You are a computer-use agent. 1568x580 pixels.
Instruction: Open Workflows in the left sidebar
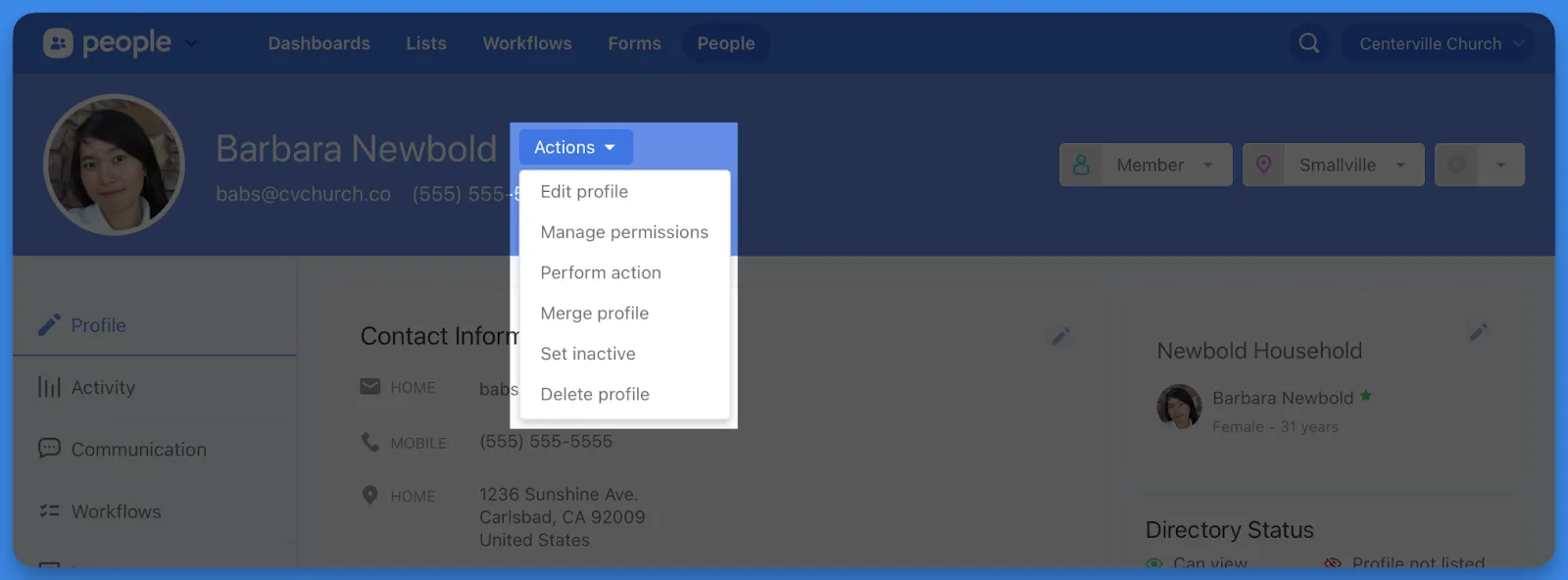[116, 511]
